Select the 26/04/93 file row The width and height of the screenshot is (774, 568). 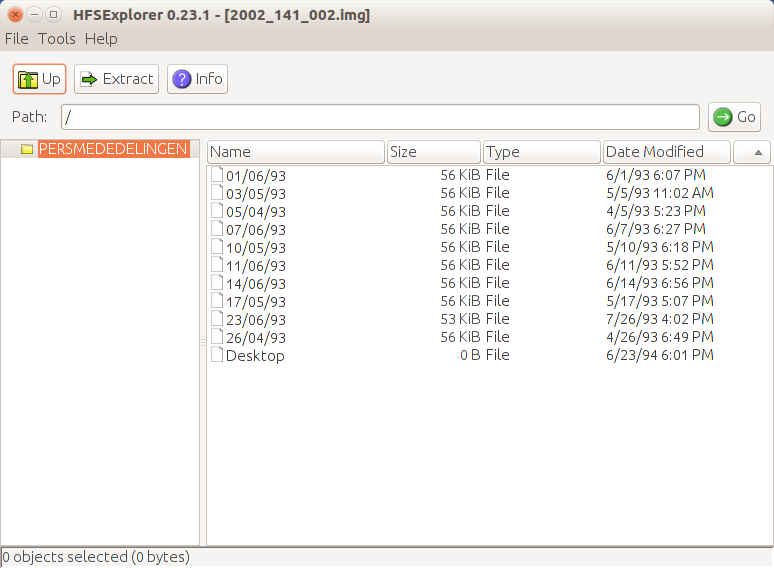256,337
